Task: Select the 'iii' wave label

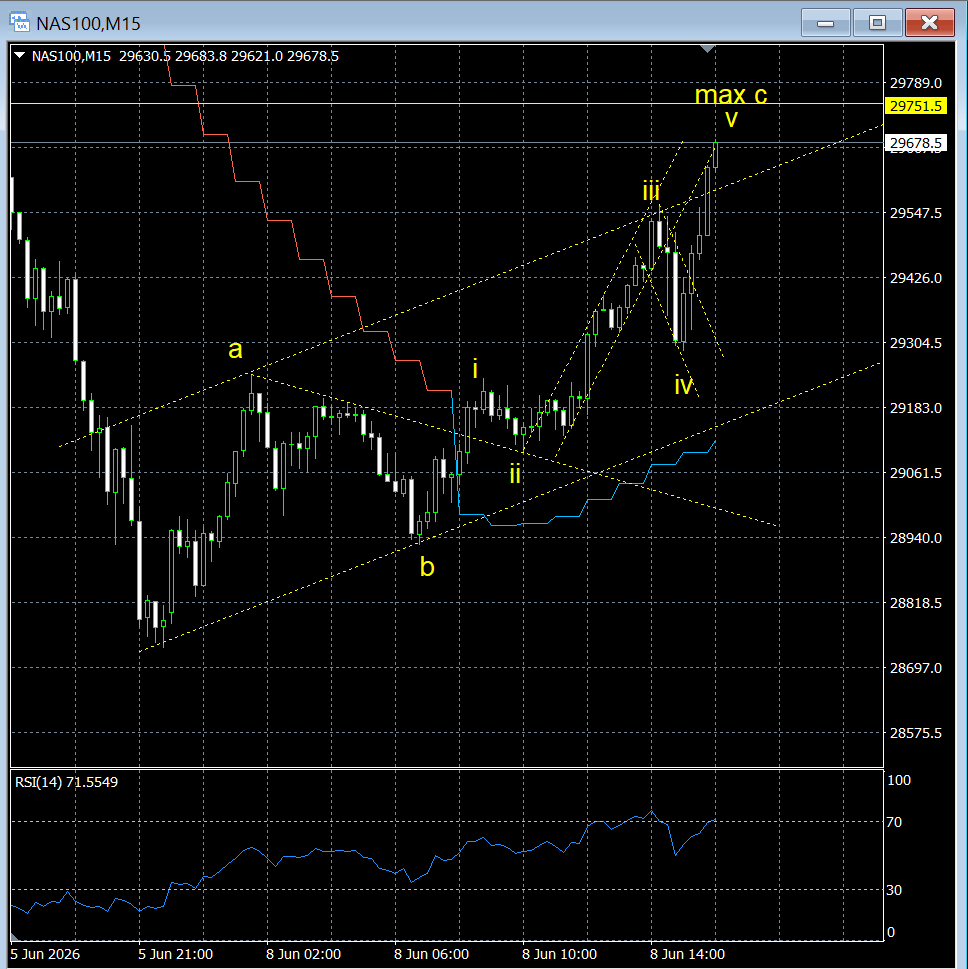Action: (x=651, y=190)
